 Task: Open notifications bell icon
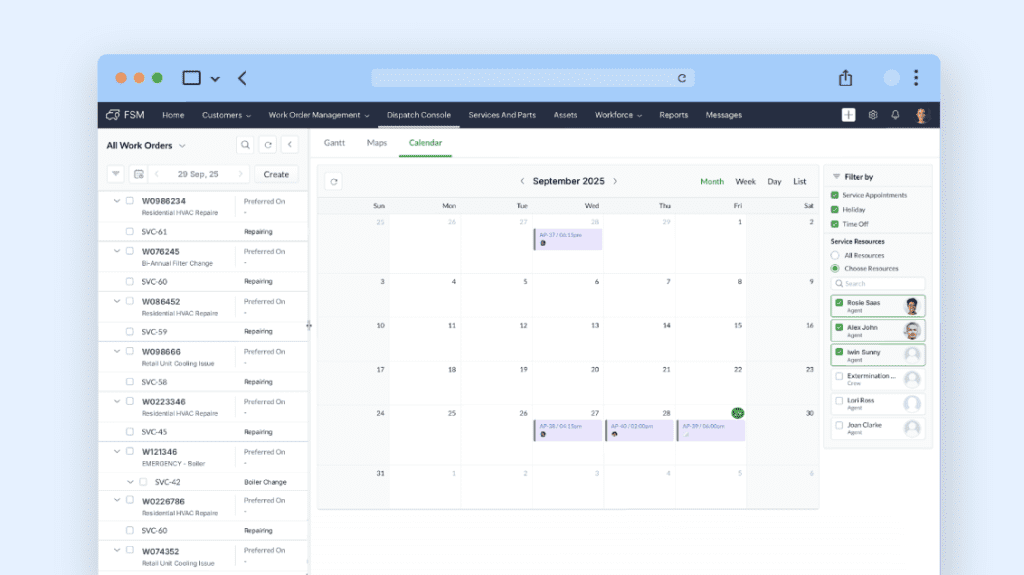[x=895, y=115]
